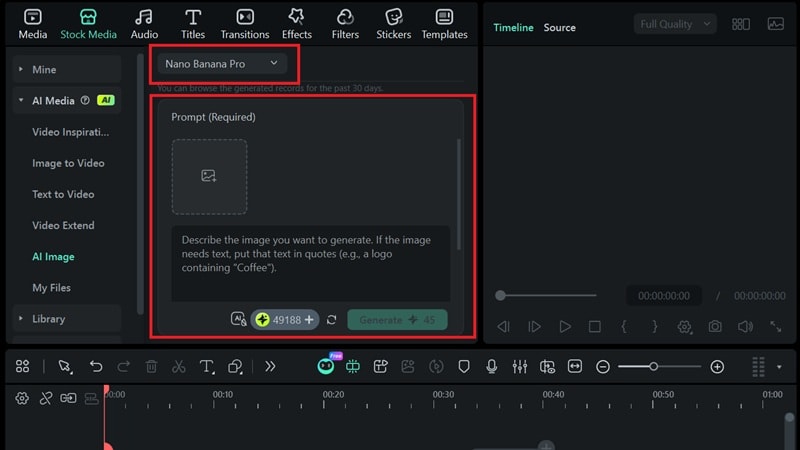Zoom out timeline with minus icon
Viewport: 800px width, 450px height.
point(603,366)
